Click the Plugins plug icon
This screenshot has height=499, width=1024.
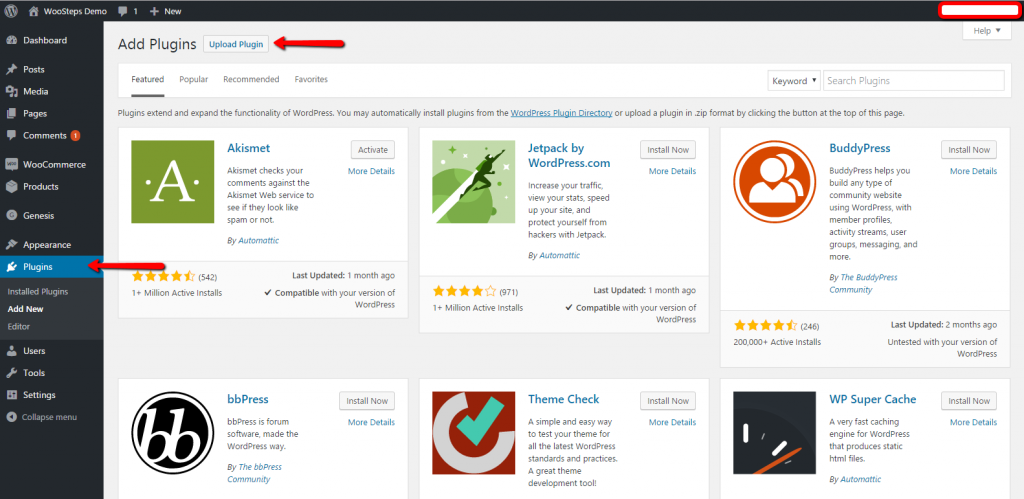tap(11, 266)
